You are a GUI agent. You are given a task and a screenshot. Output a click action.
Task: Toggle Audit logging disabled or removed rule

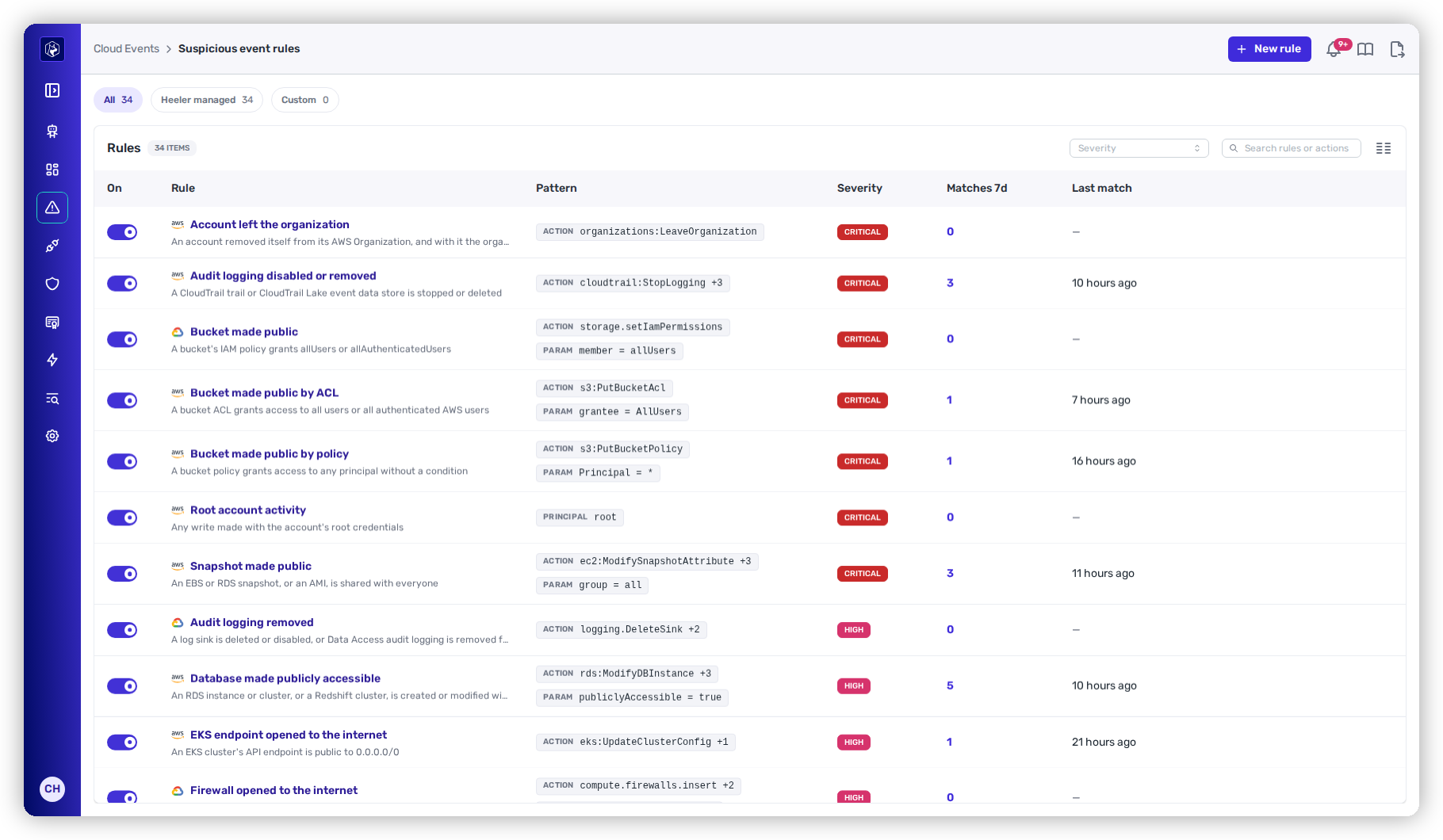point(122,284)
